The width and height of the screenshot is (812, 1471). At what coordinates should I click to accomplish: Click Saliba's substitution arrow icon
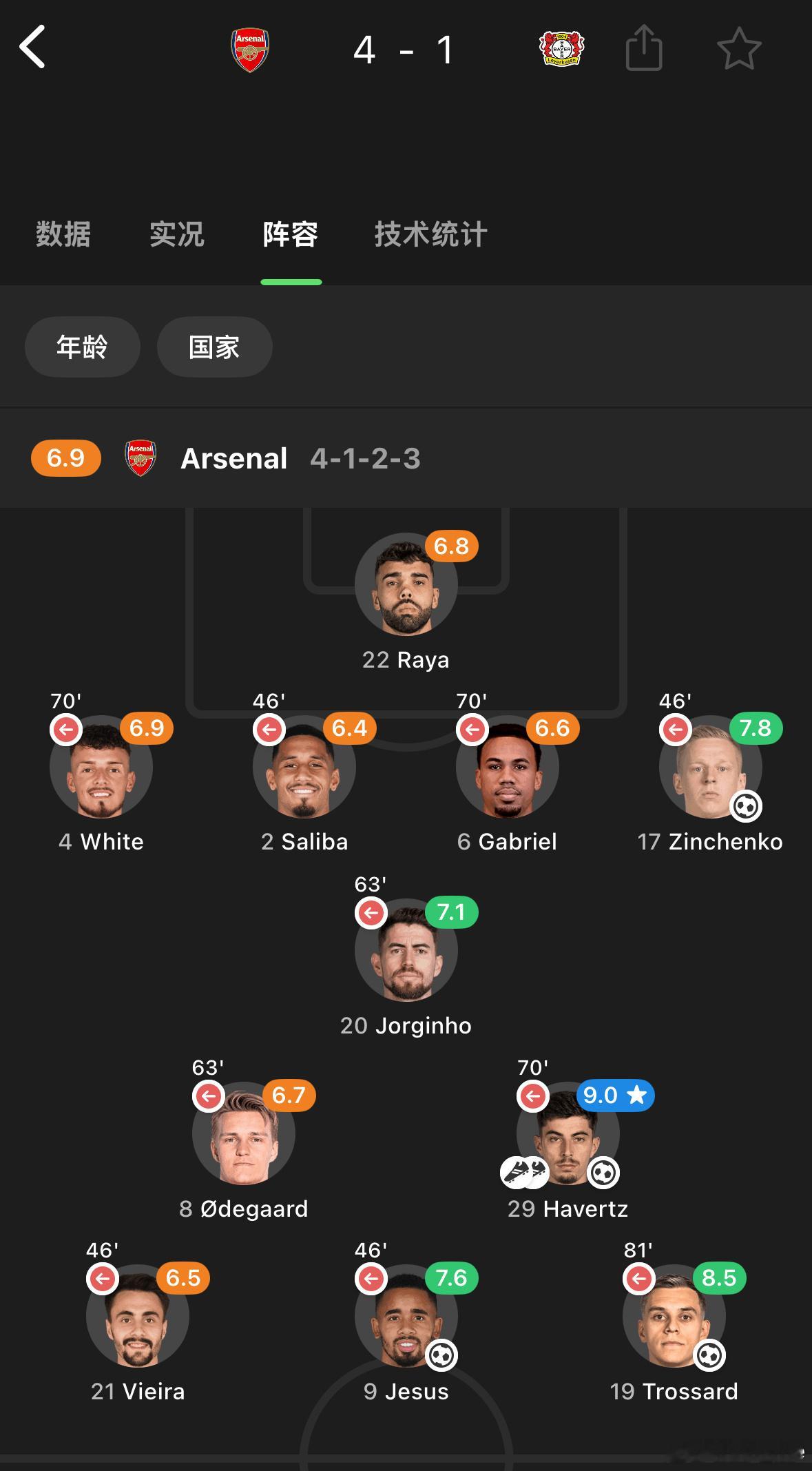coord(269,729)
